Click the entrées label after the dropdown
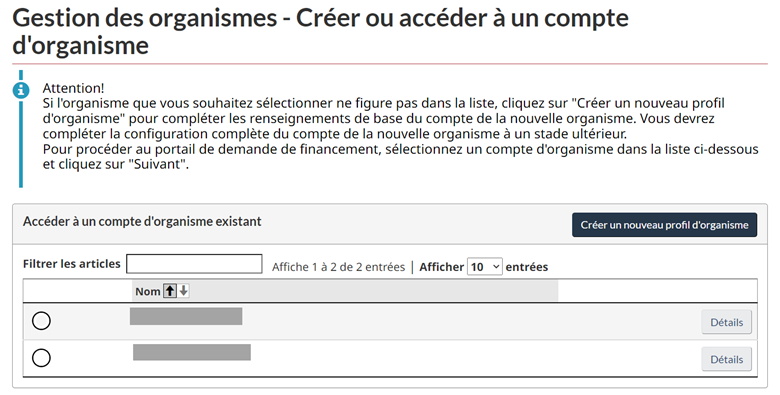Viewport: 780px width, 395px height. [527, 267]
